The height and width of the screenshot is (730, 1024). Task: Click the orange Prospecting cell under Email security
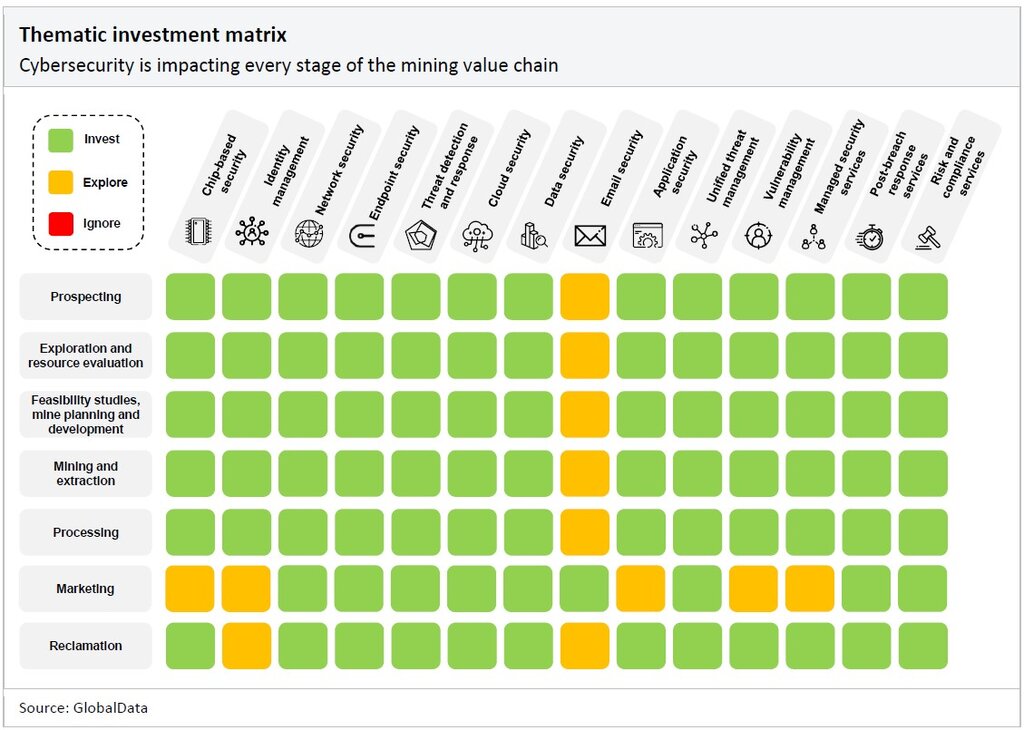585,297
